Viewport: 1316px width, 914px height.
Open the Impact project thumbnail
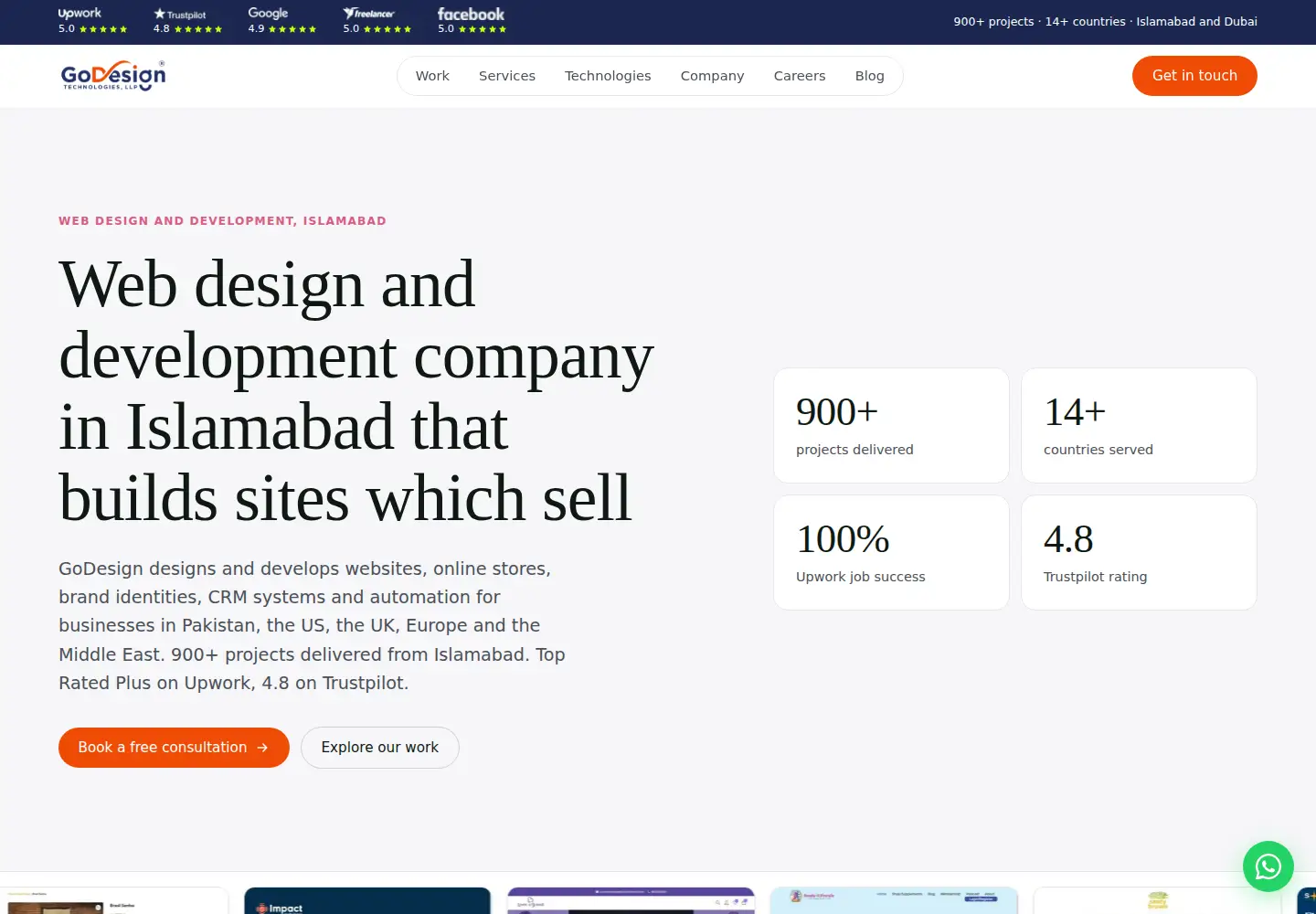[x=367, y=900]
